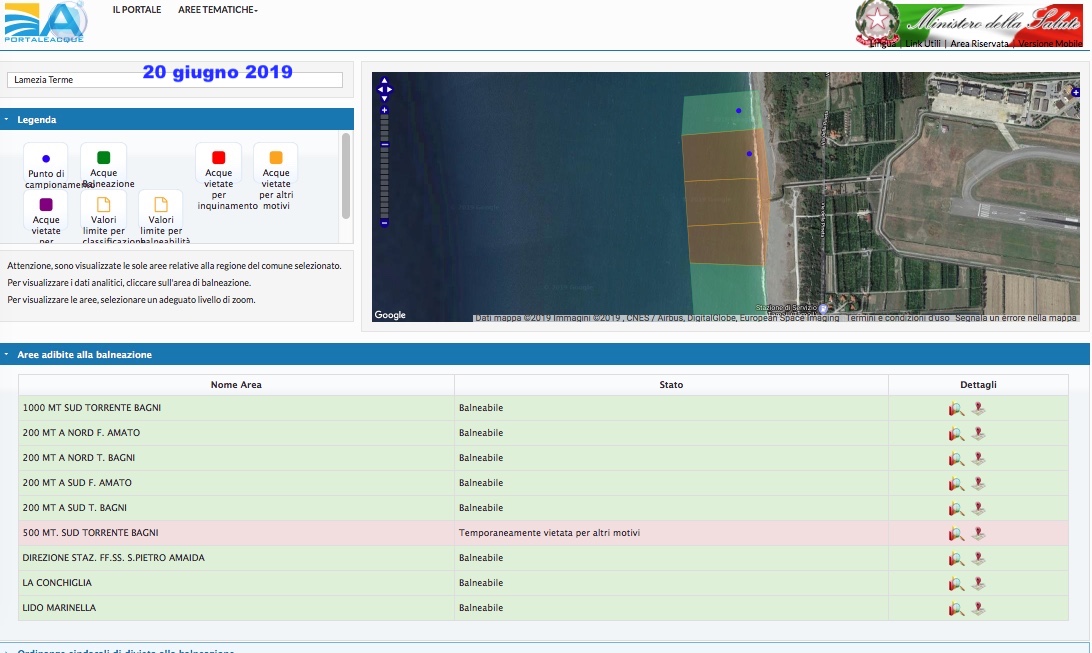The height and width of the screenshot is (653, 1092).
Task: Locate 200 MT A NORD T. BAGNI on map
Action: tap(978, 459)
